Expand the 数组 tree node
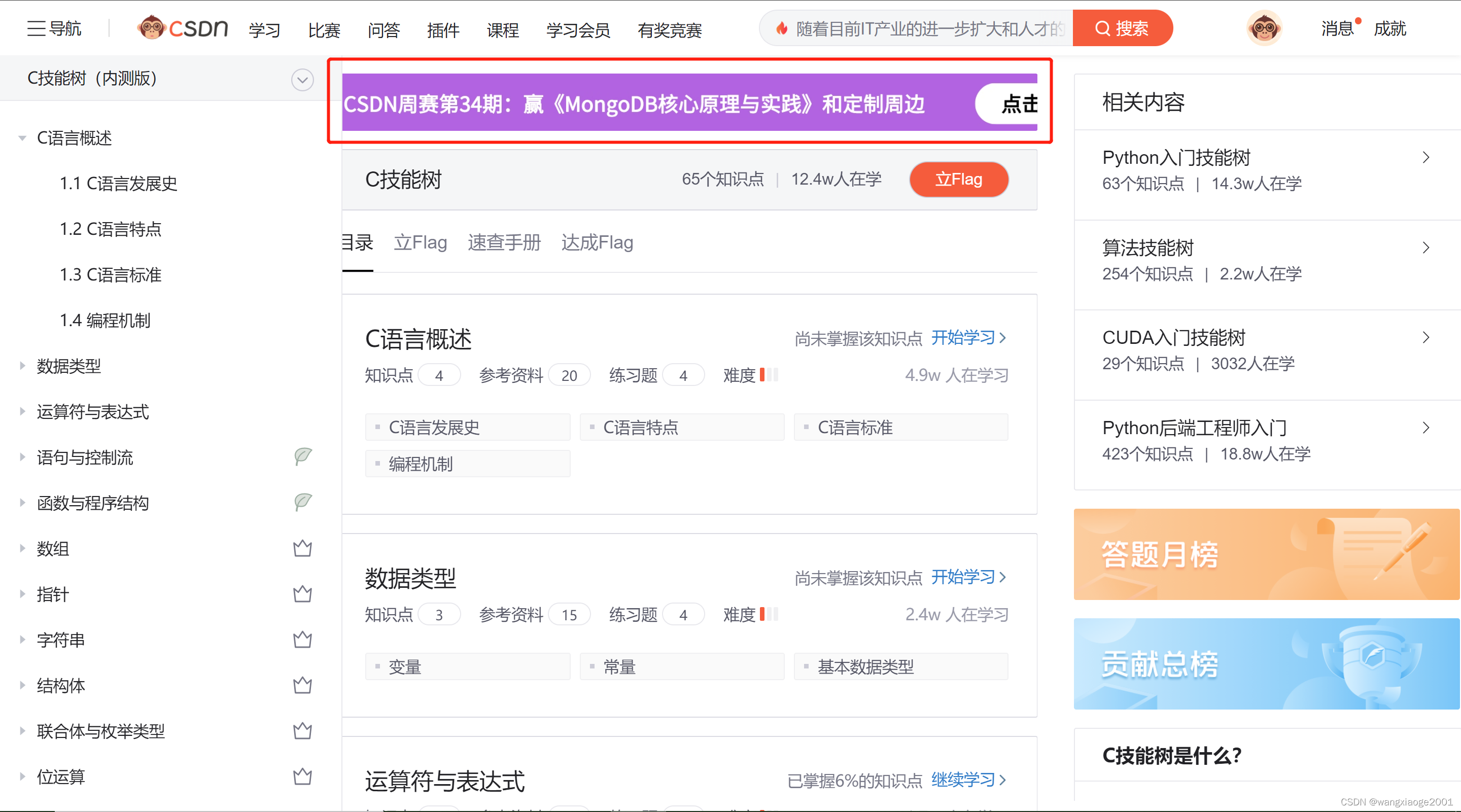The height and width of the screenshot is (812, 1461). (x=22, y=548)
